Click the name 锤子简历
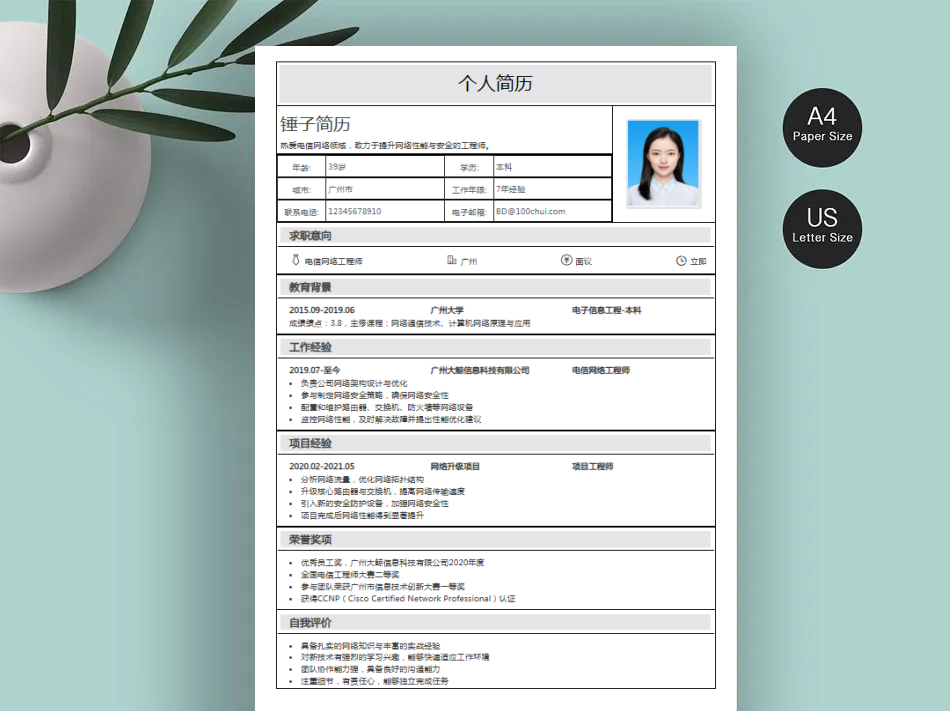The width and height of the screenshot is (950, 711). coord(316,124)
